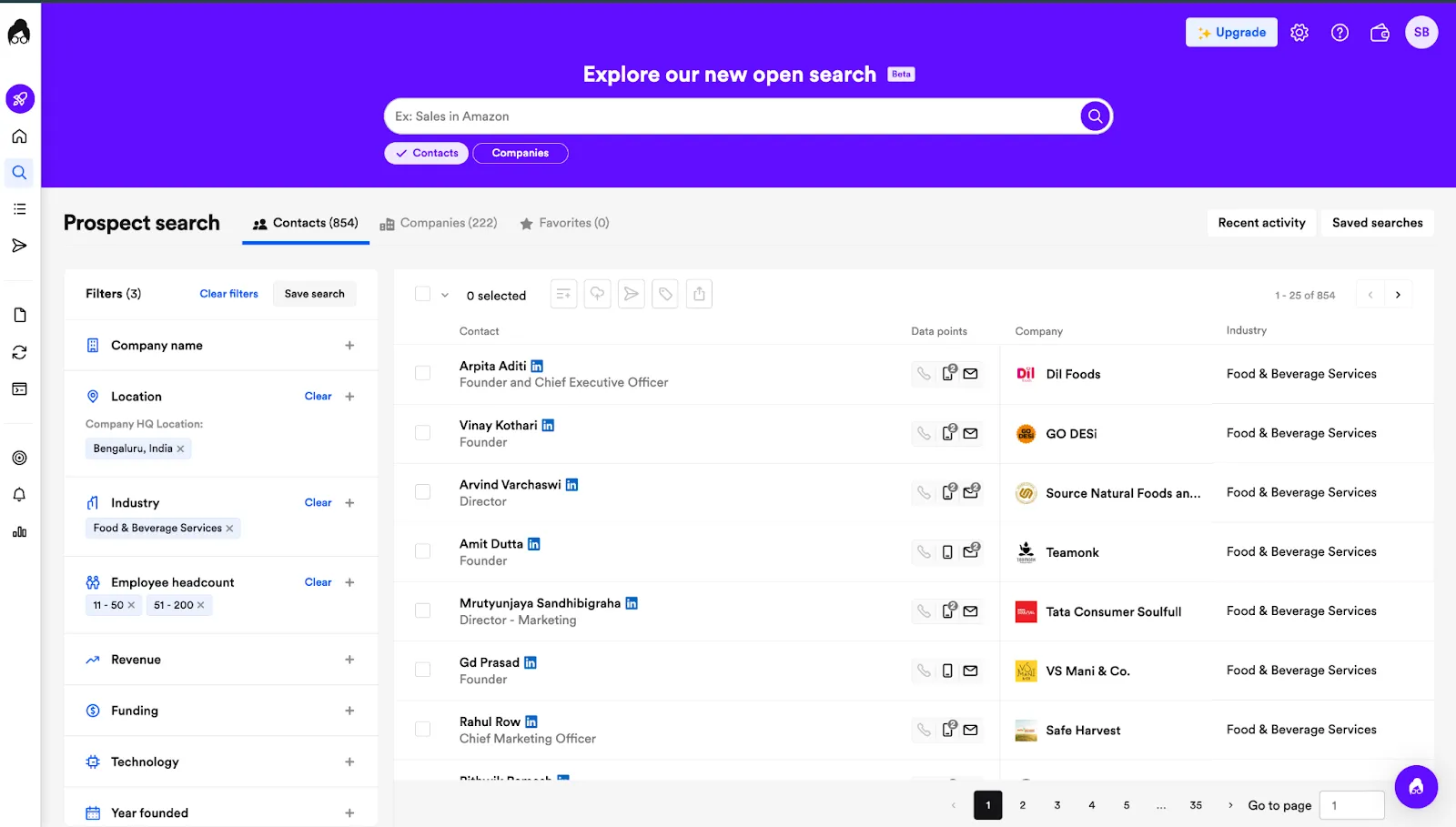This screenshot has height=827, width=1456.
Task: Expand the Location filter plus
Action: [349, 397]
